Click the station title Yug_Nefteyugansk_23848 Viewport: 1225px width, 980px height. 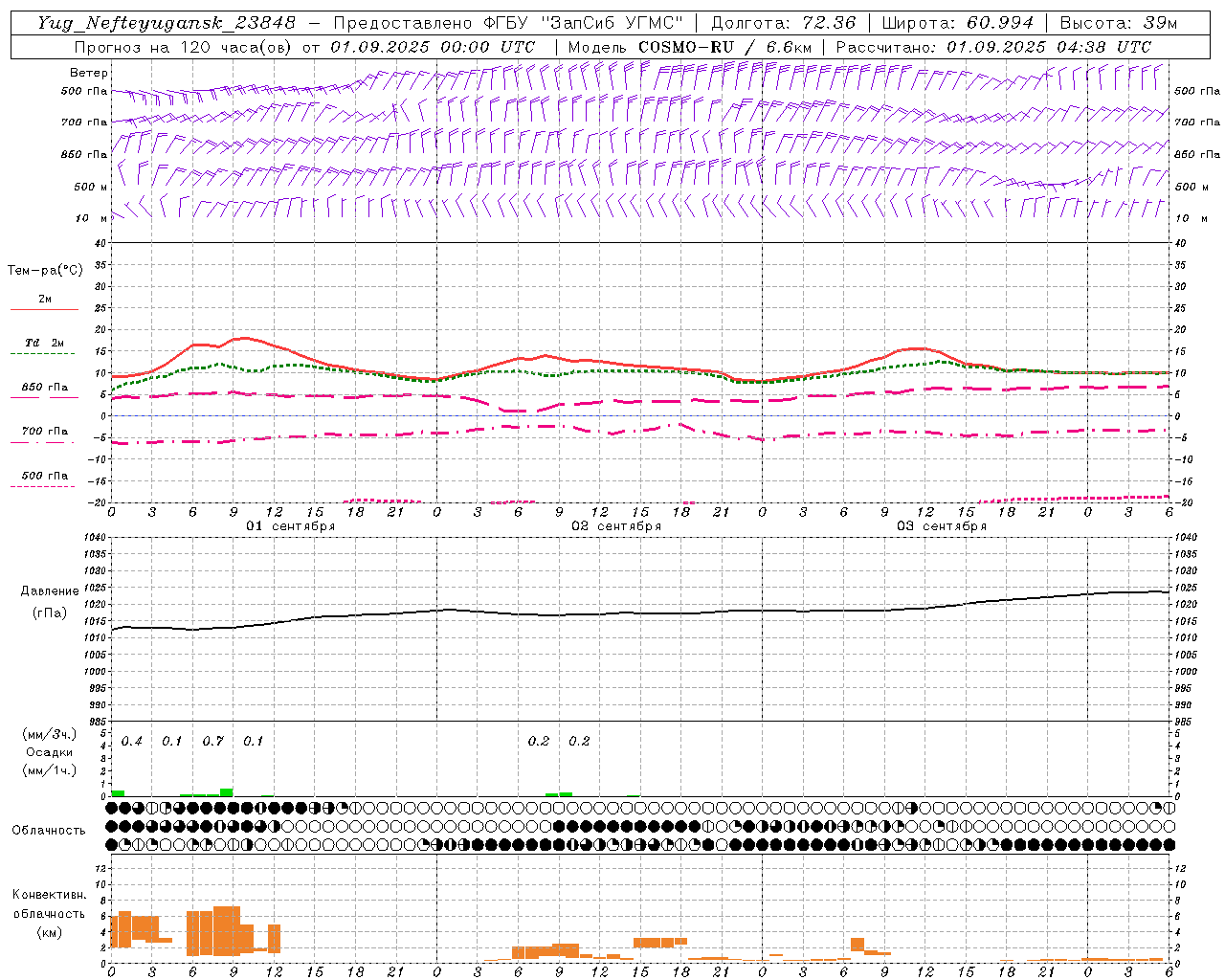pyautogui.click(x=167, y=23)
